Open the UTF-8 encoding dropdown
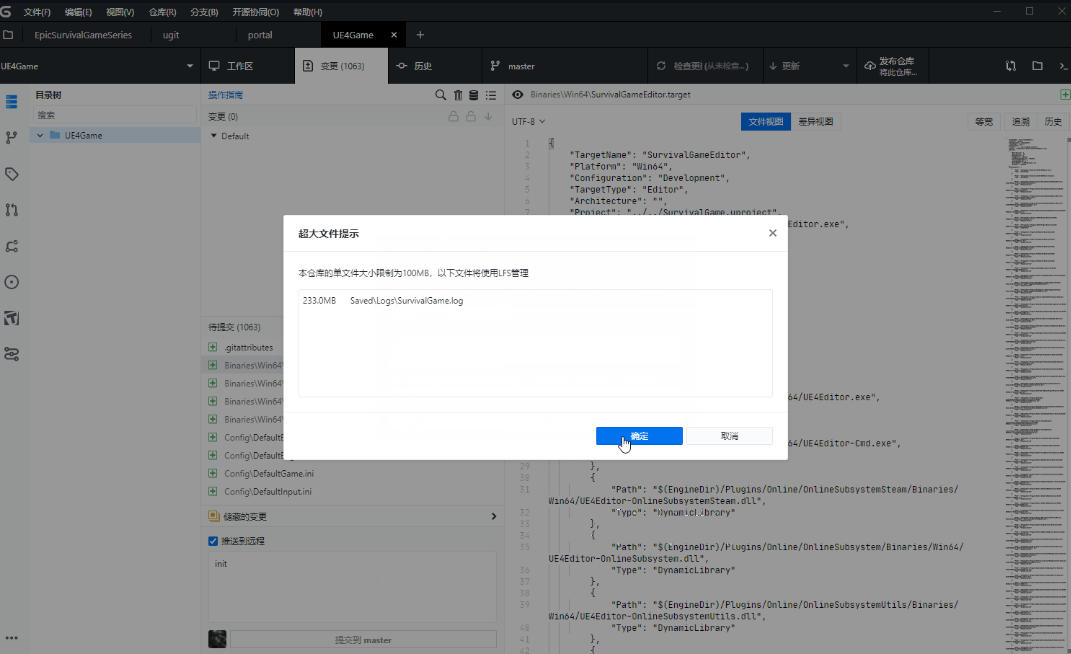Image resolution: width=1071 pixels, height=654 pixels. tap(528, 122)
